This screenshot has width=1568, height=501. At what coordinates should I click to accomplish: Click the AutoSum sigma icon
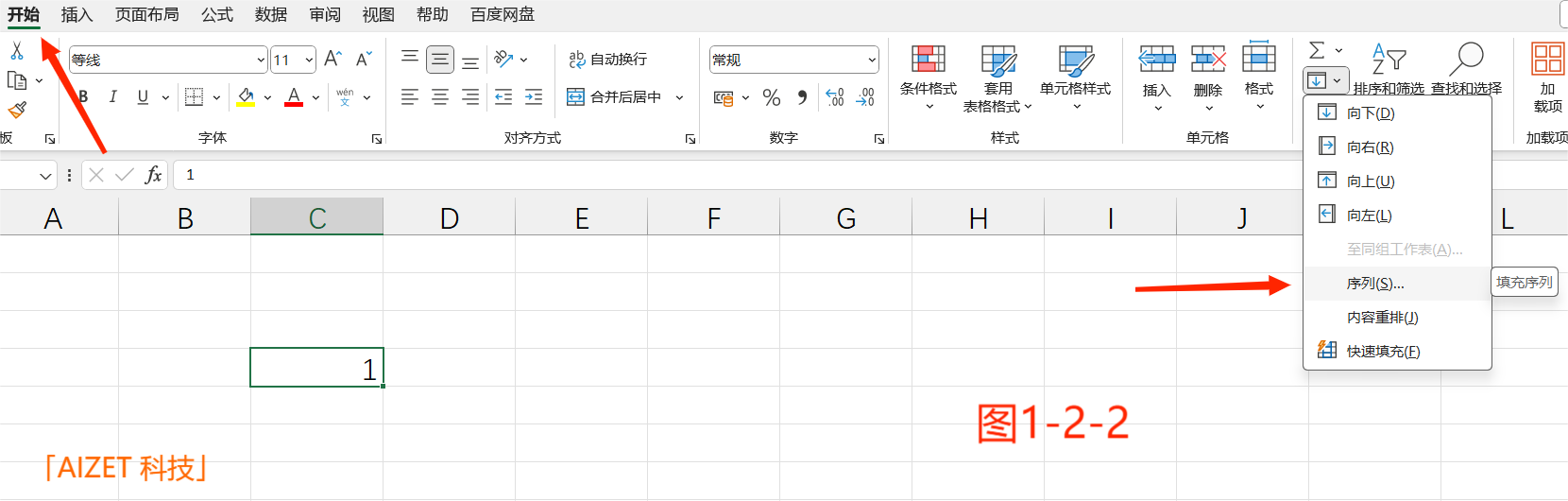point(1317,50)
